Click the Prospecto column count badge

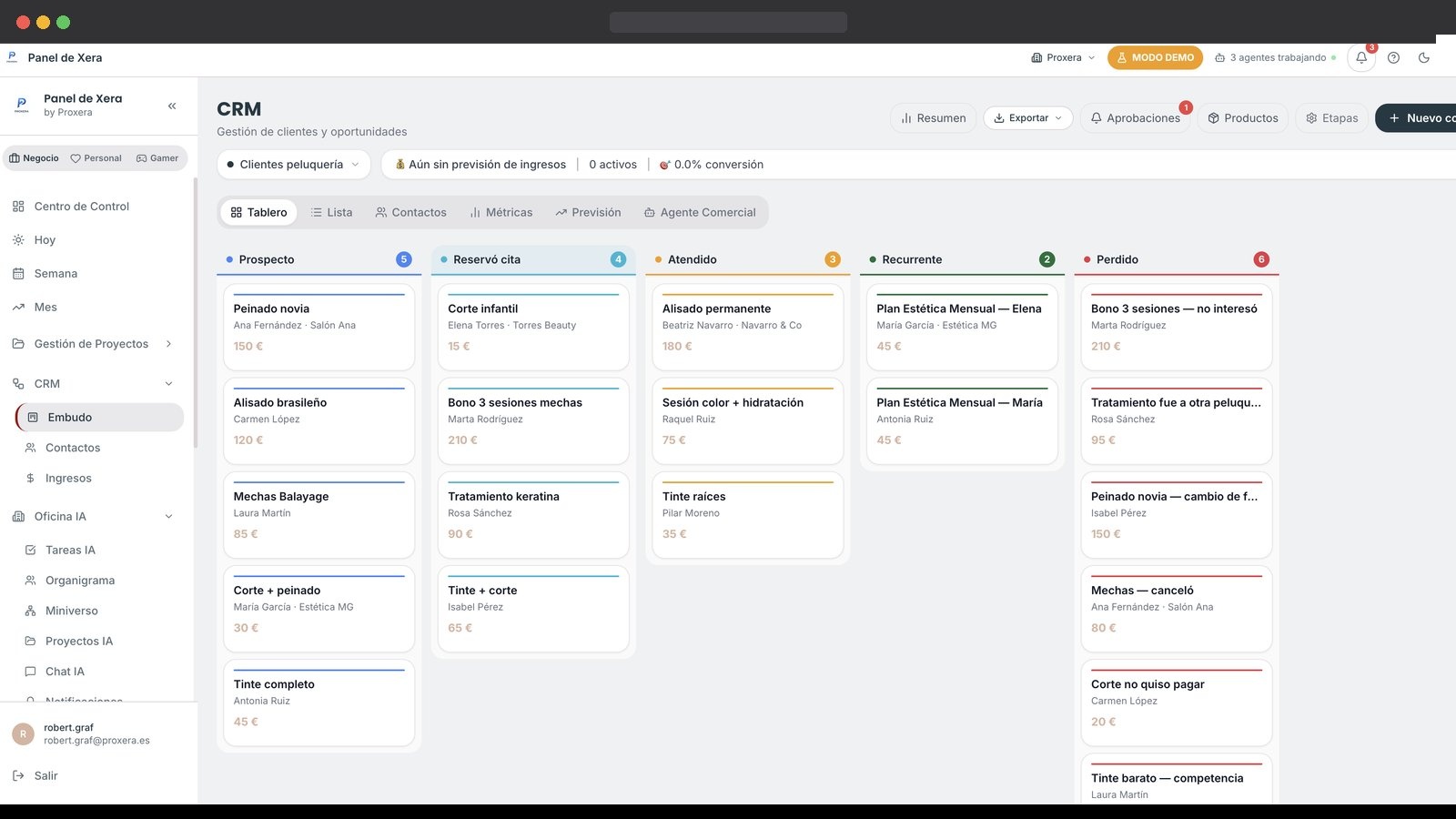click(x=404, y=259)
